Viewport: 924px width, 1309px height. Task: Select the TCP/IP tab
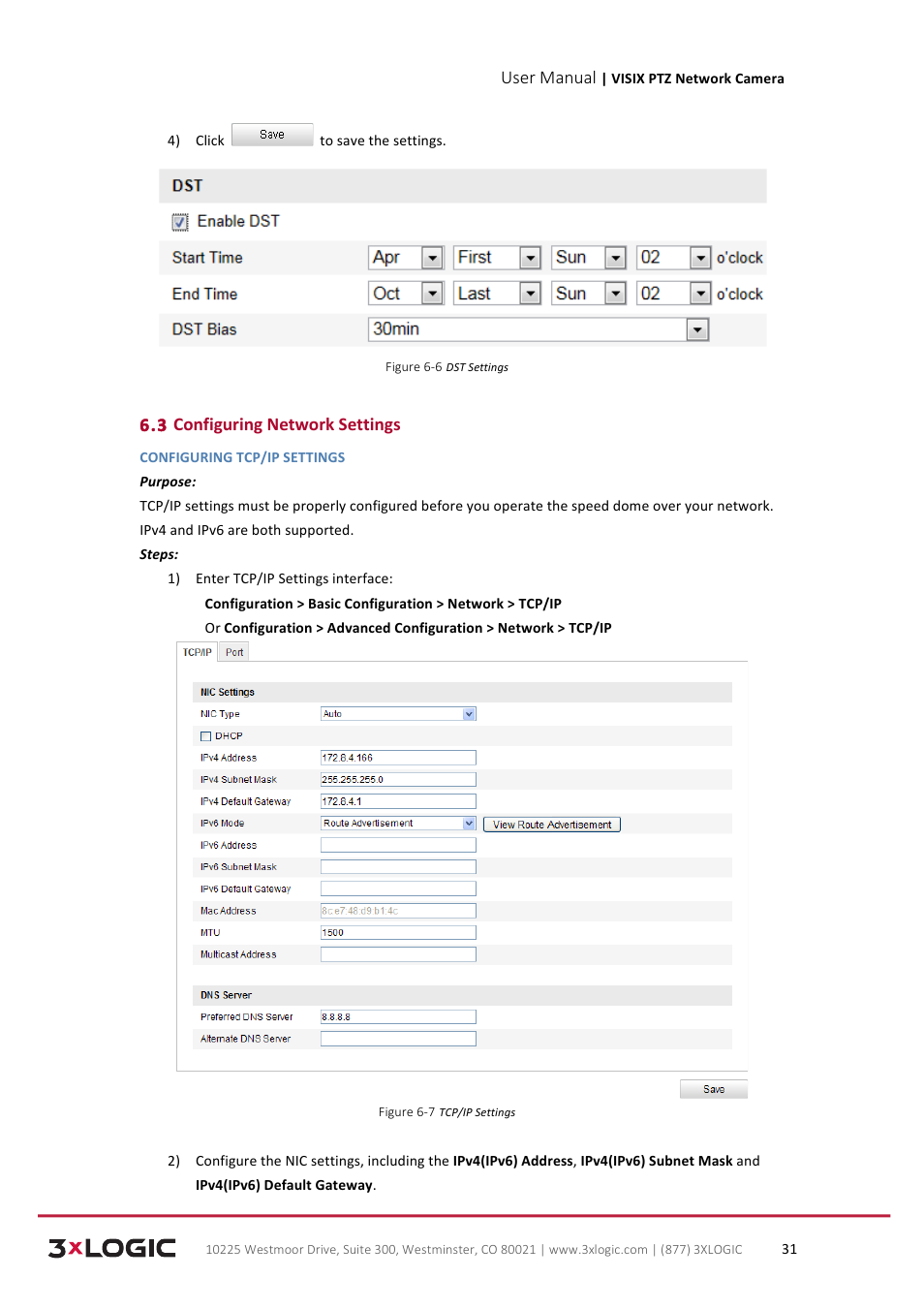[x=198, y=652]
